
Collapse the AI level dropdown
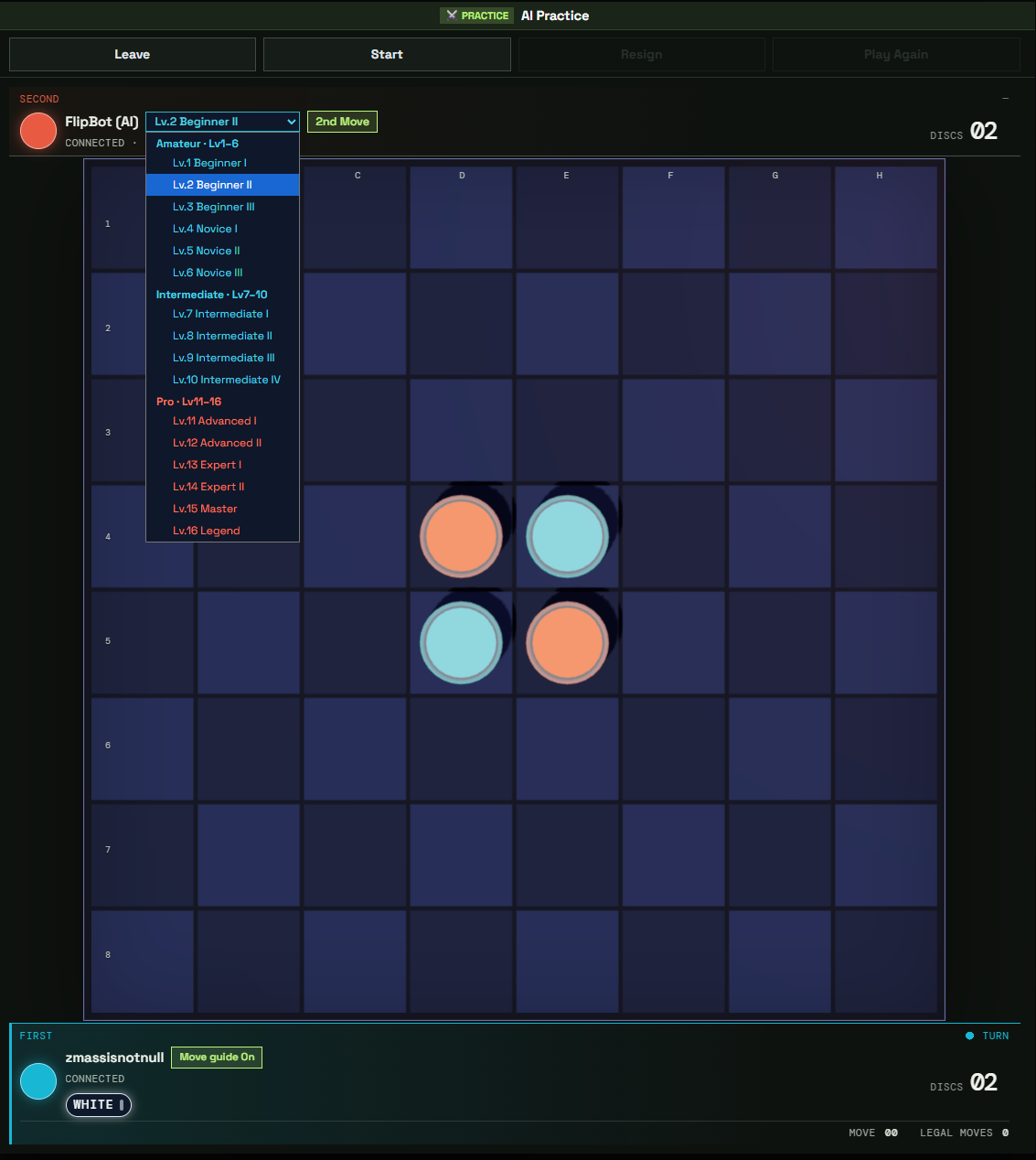click(222, 122)
